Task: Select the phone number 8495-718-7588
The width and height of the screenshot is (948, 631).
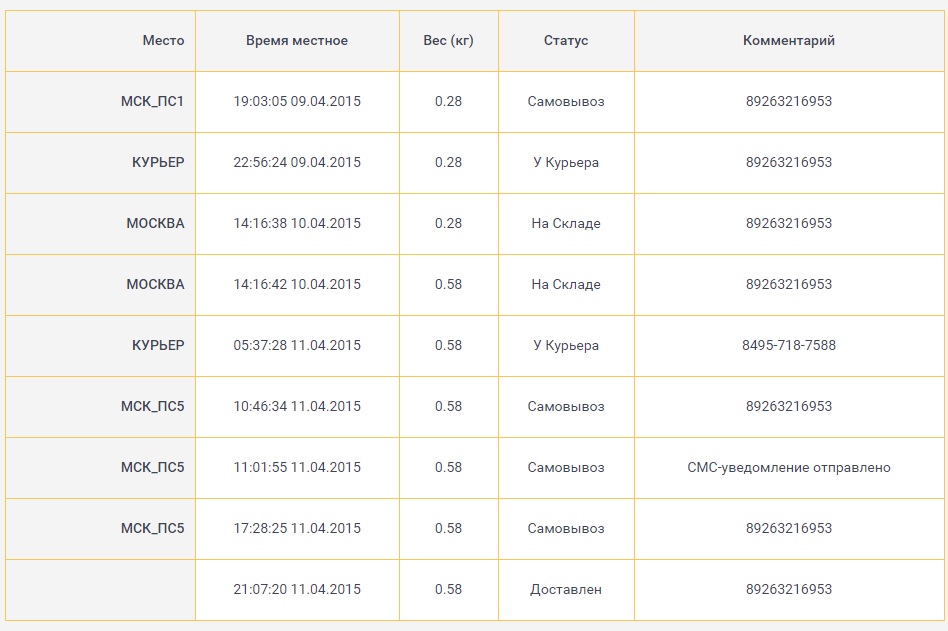Action: [789, 346]
